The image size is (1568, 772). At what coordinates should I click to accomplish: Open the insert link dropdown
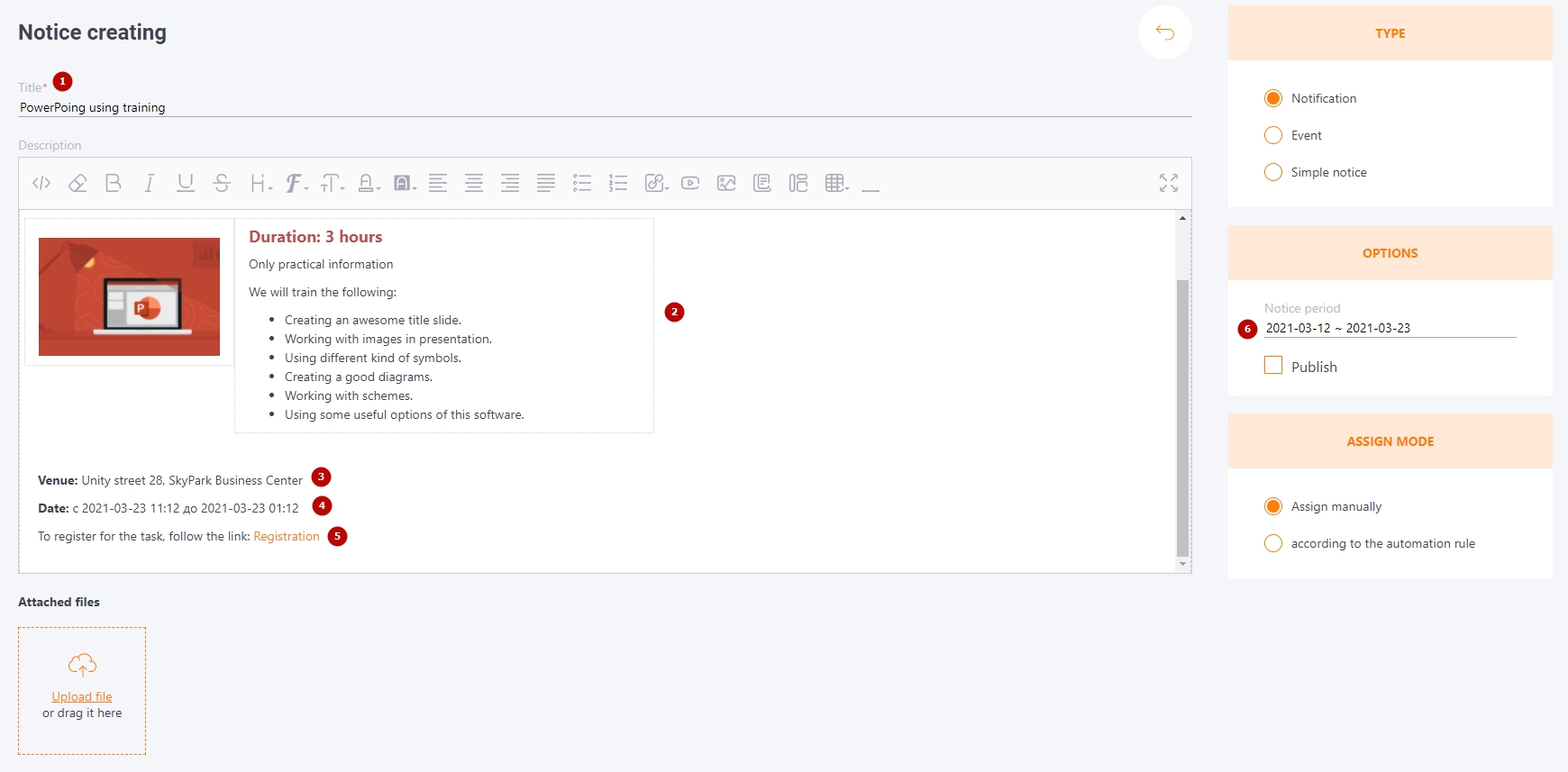coord(656,184)
